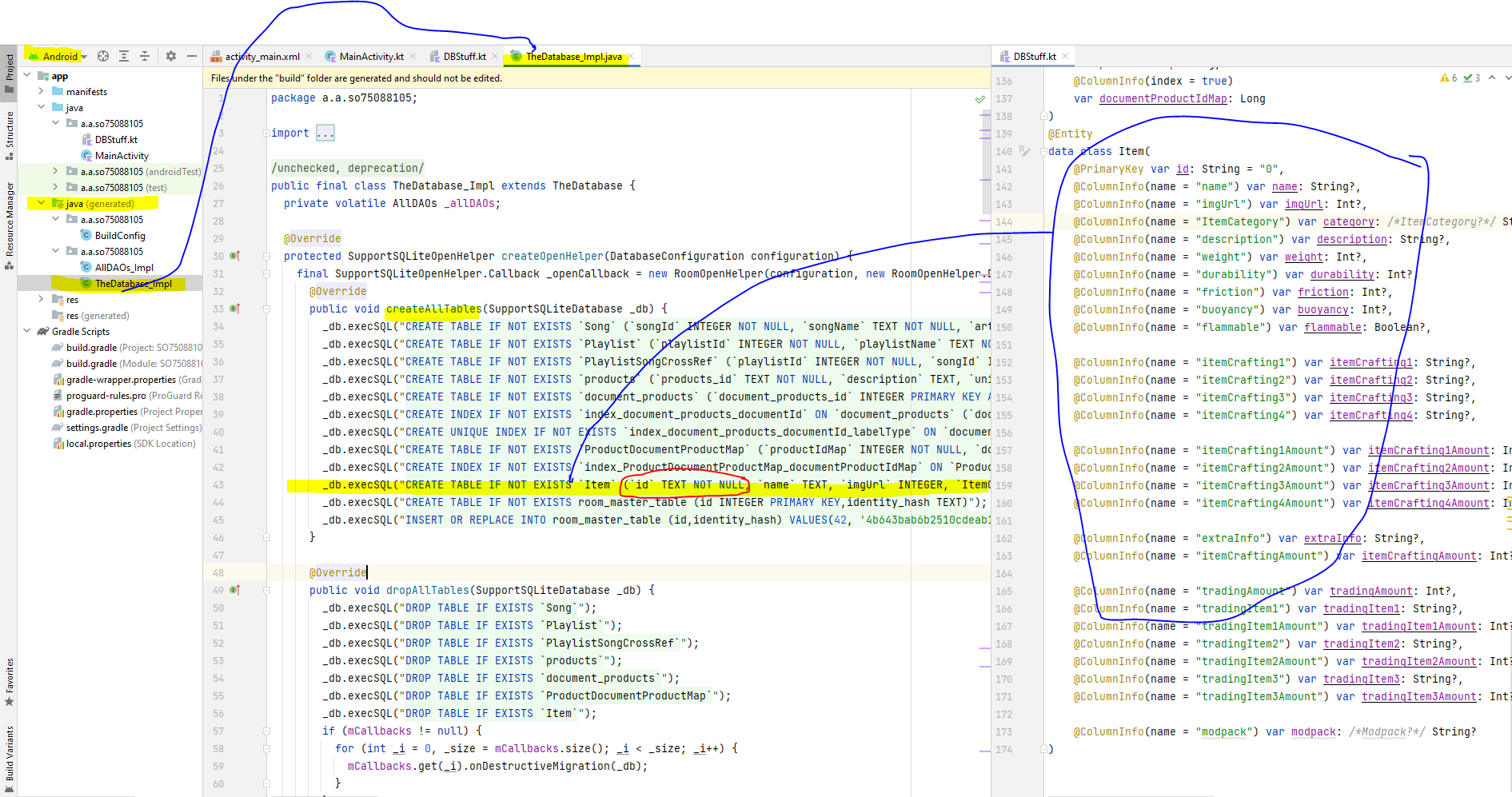Open gradle-wrapper.properties file

(126, 380)
